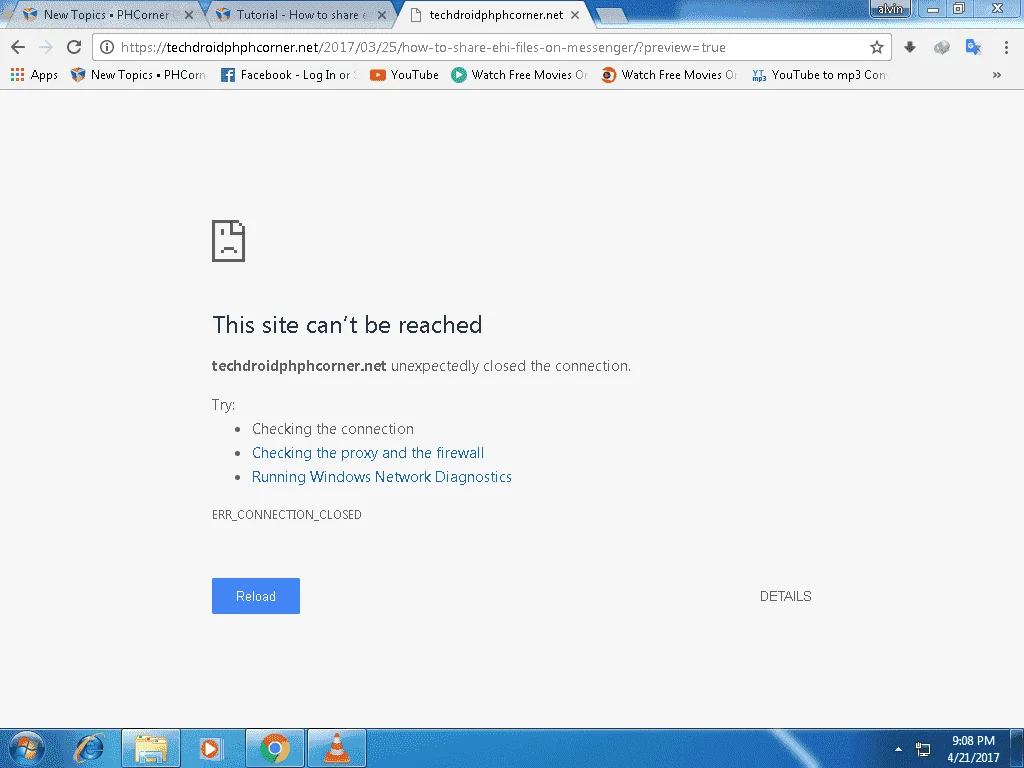Click the 'Checking the connection' suggestion text

pyautogui.click(x=333, y=429)
